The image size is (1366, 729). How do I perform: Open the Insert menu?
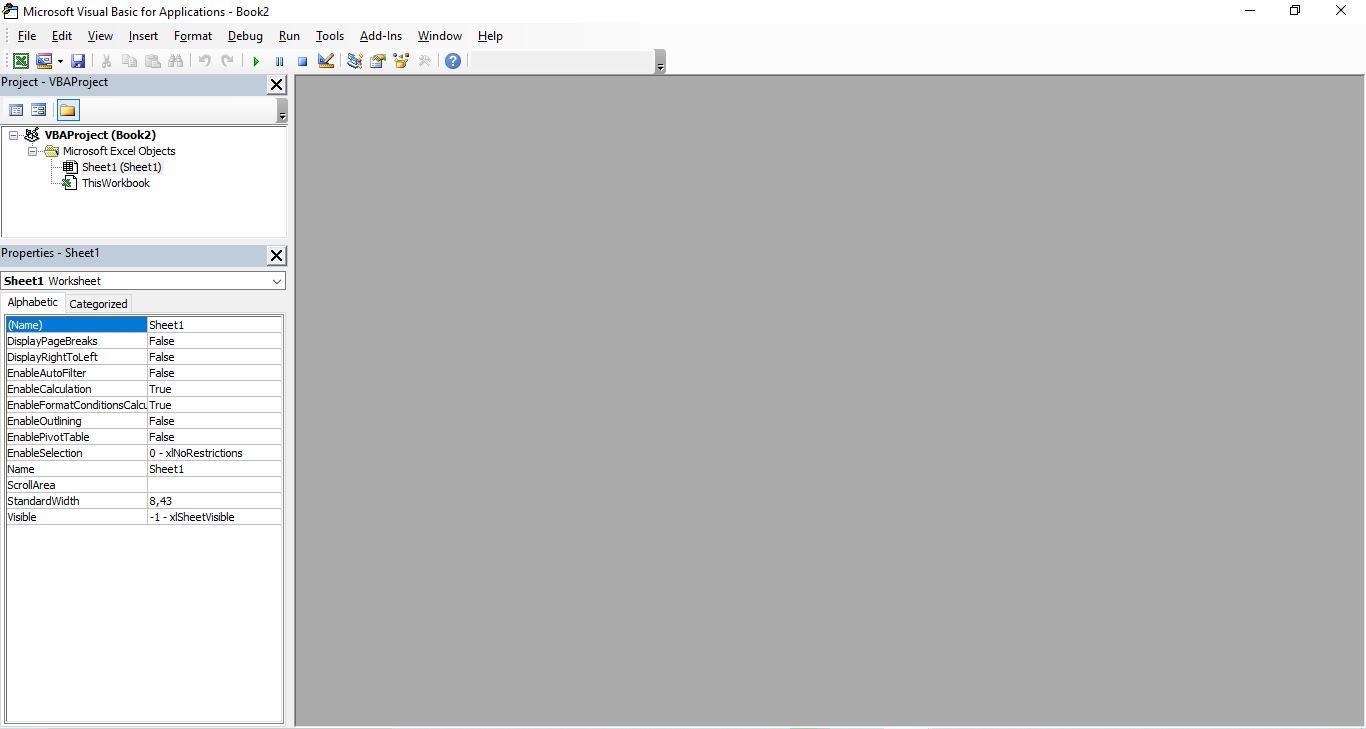tap(143, 36)
